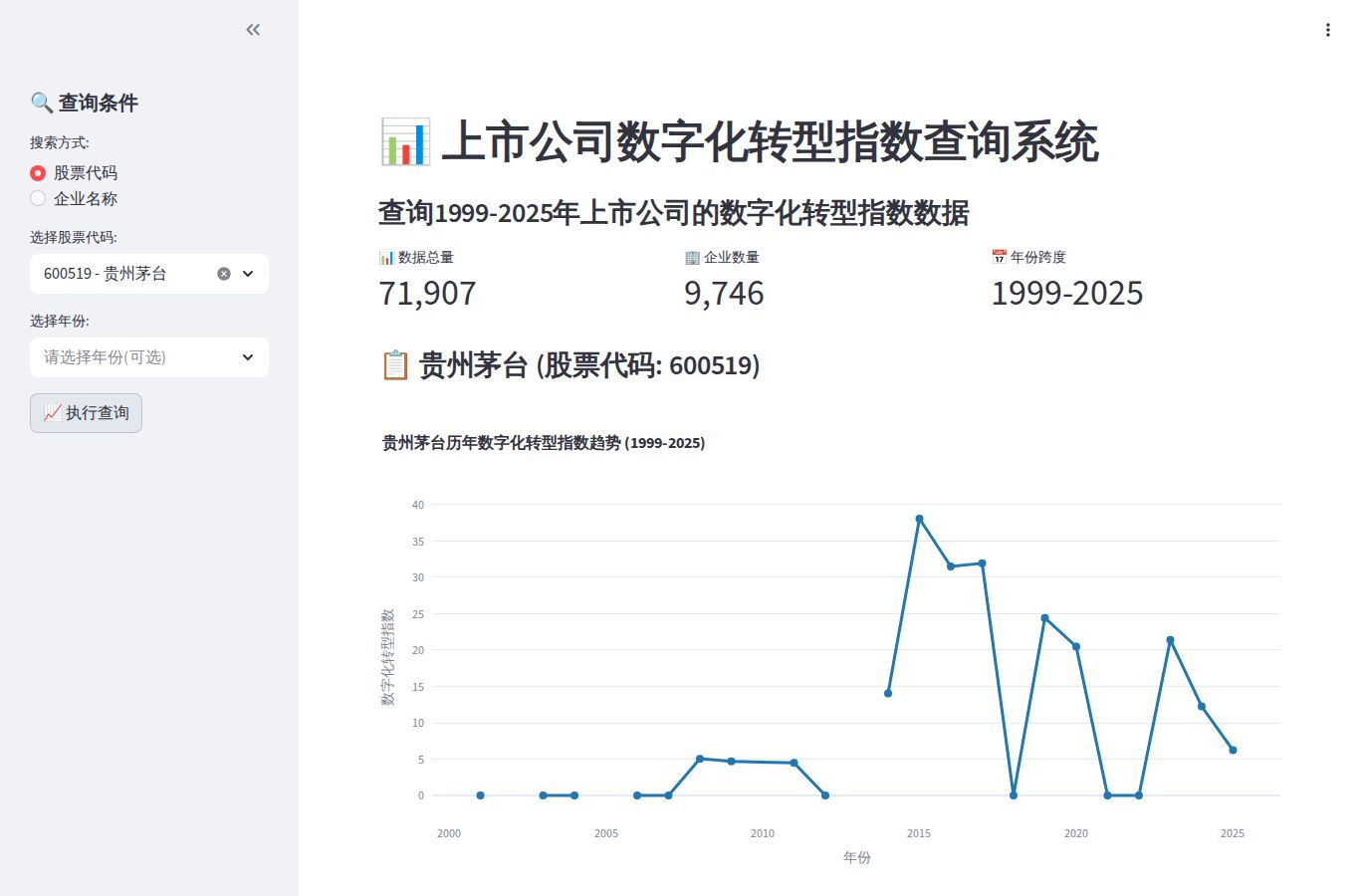Open the 请选择年份 year dropdown
Screen dimensions: 1360x896
click(x=149, y=357)
